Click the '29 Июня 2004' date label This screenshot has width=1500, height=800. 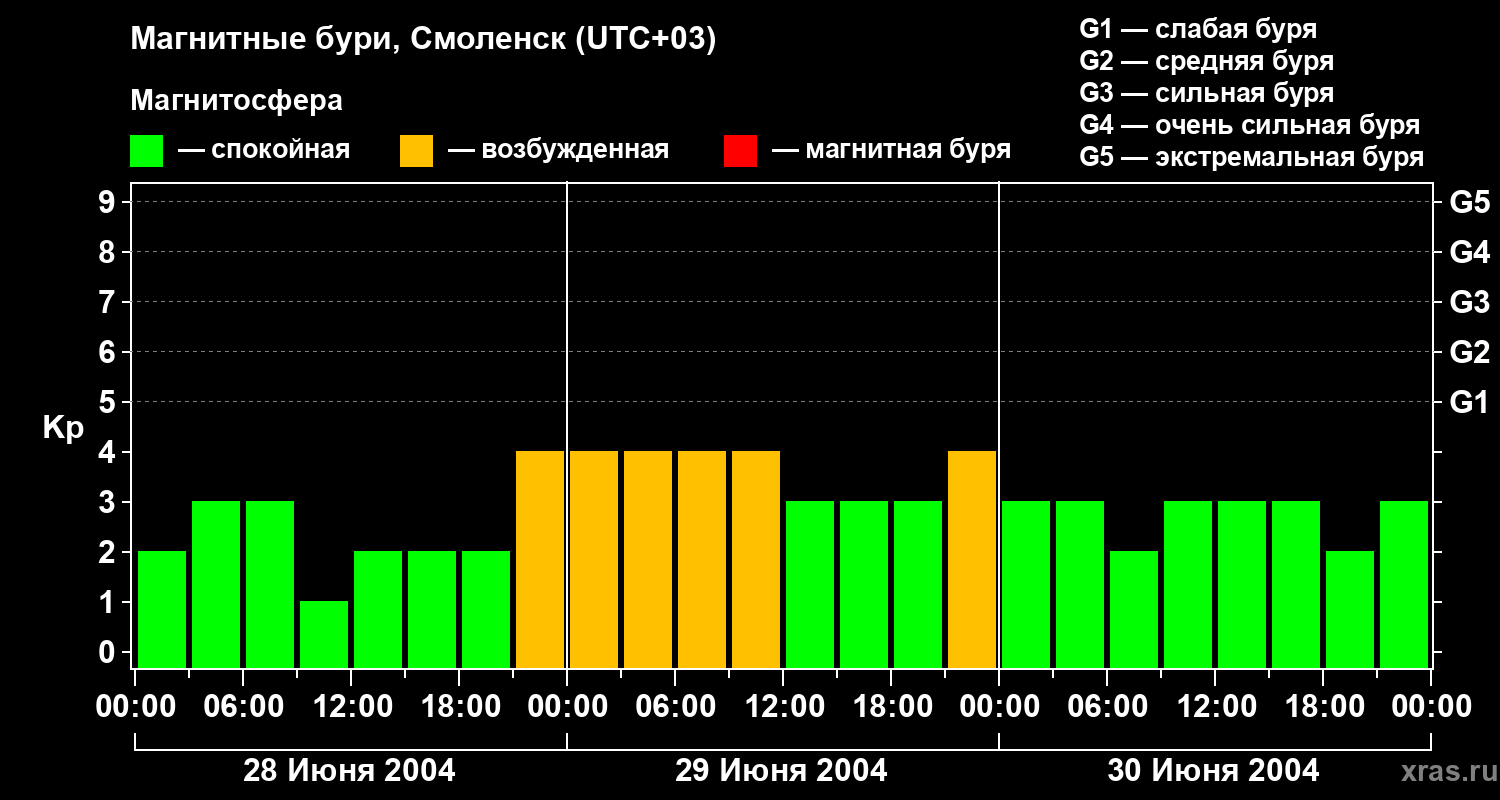tap(781, 771)
